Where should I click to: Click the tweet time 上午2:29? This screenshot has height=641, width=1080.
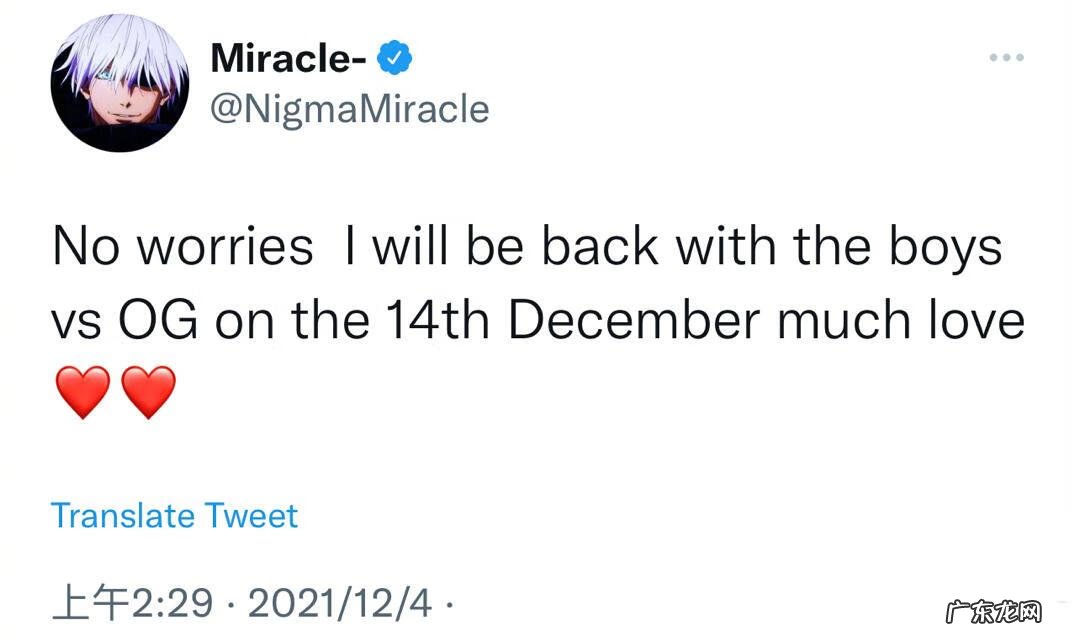(132, 604)
